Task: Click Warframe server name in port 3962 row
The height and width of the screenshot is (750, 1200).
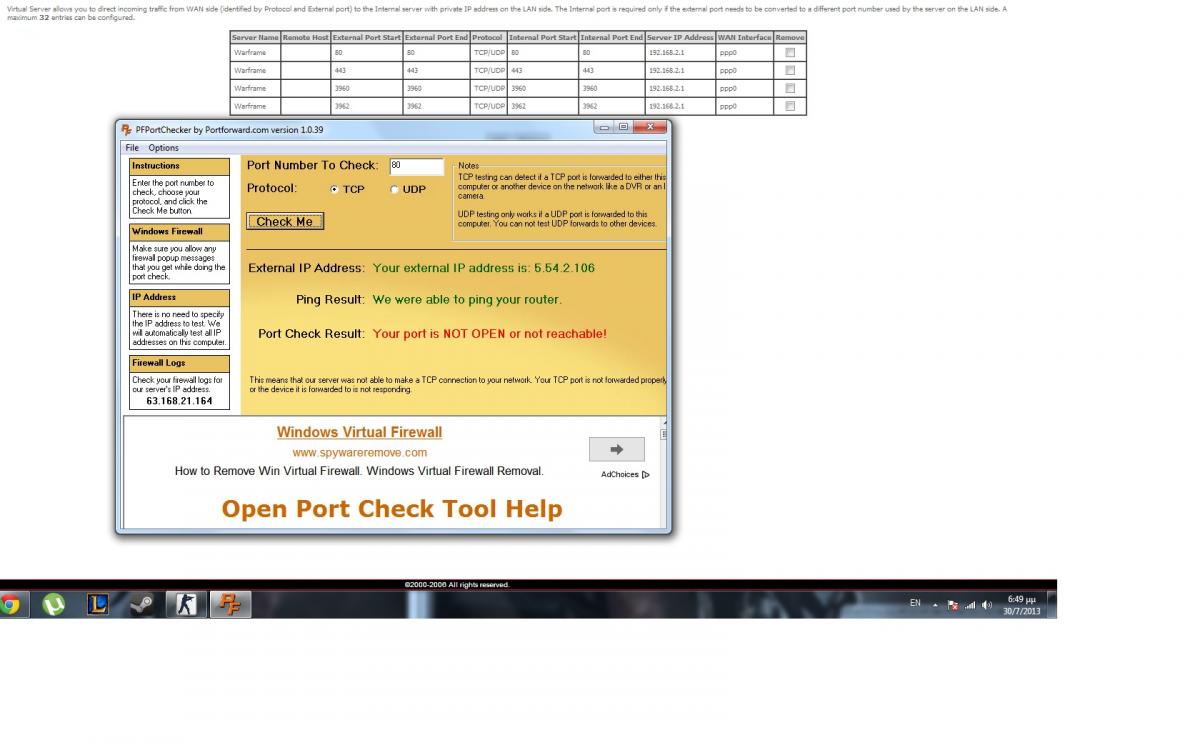Action: point(250,106)
